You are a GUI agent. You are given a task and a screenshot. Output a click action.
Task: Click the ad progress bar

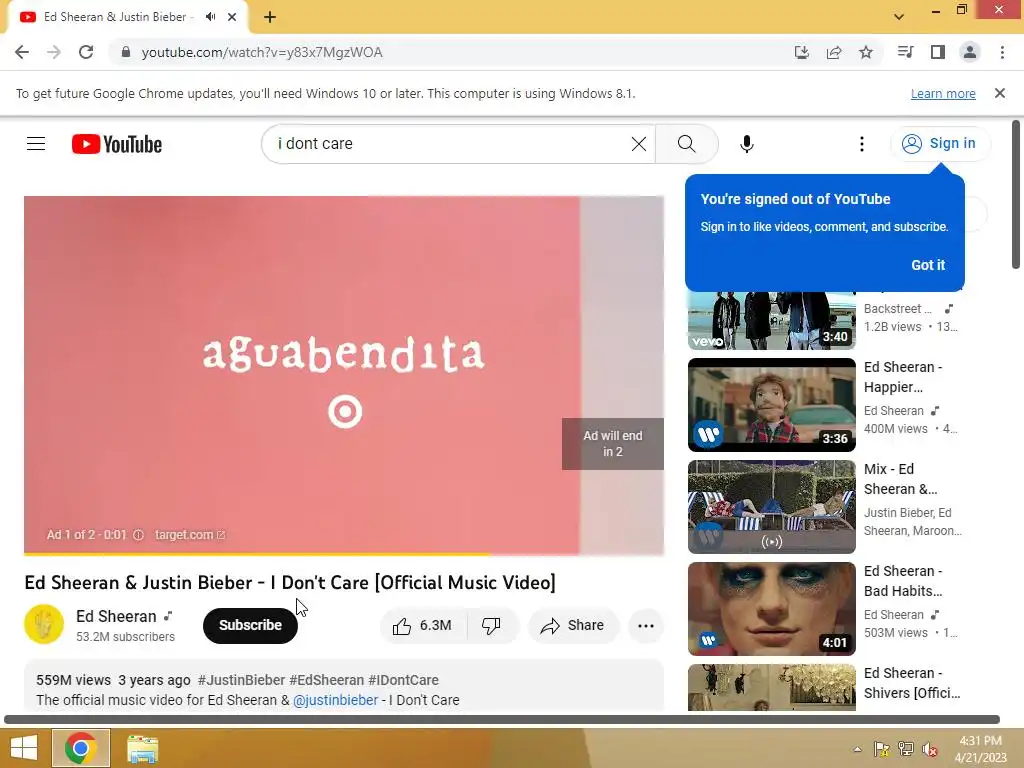click(344, 554)
